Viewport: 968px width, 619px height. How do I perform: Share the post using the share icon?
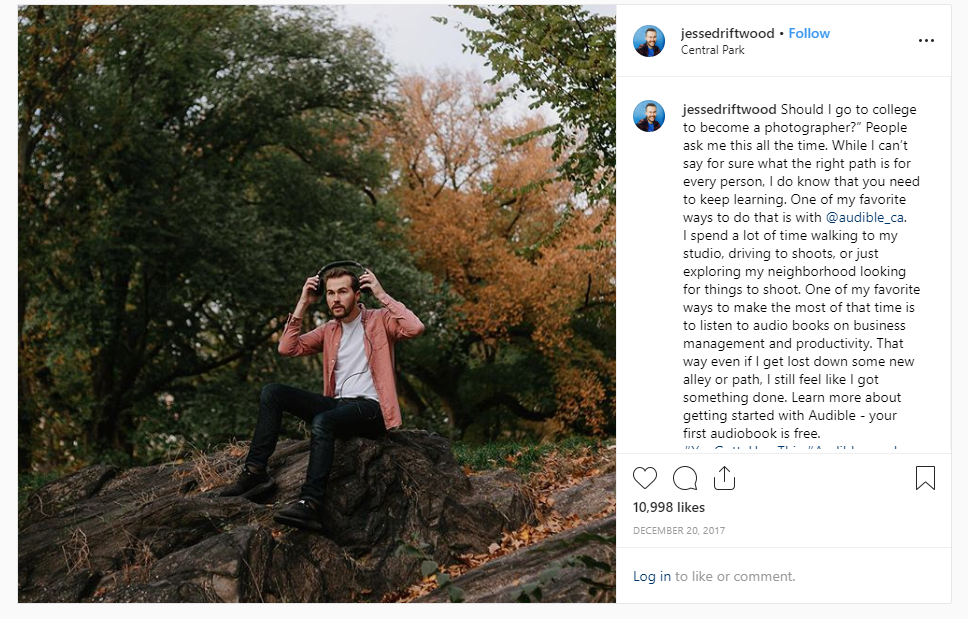(724, 478)
